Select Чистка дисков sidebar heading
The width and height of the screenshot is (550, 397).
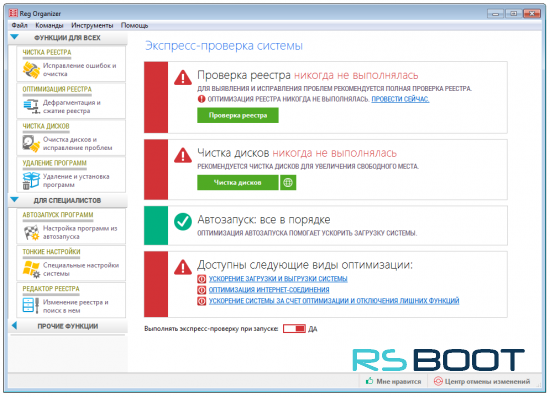click(46, 126)
